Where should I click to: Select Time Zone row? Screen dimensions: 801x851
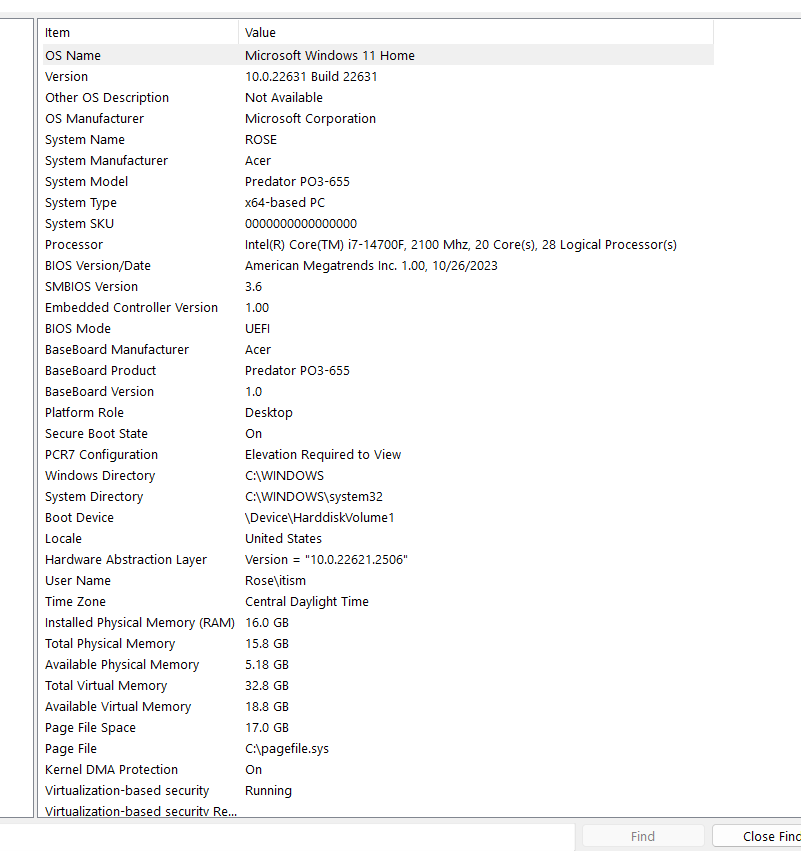click(378, 601)
